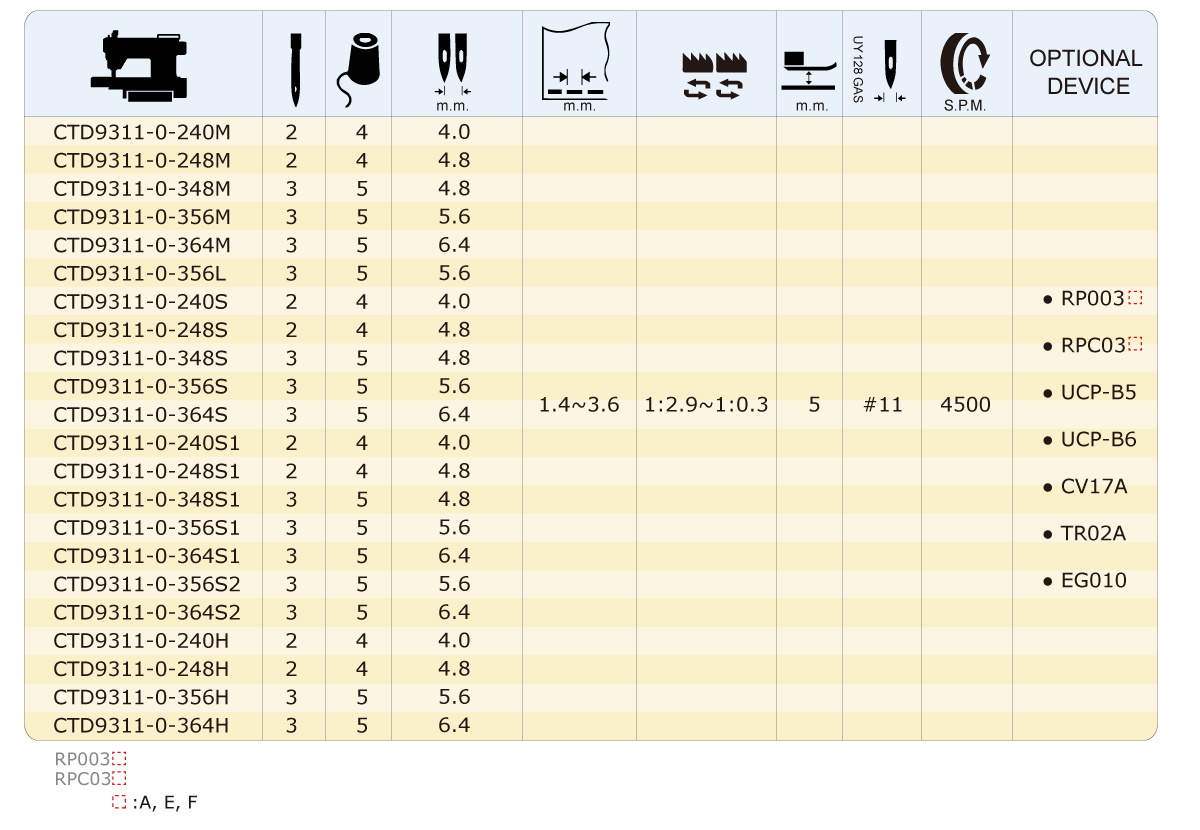Click the stitch length icon
The image size is (1200, 830).
point(576,62)
